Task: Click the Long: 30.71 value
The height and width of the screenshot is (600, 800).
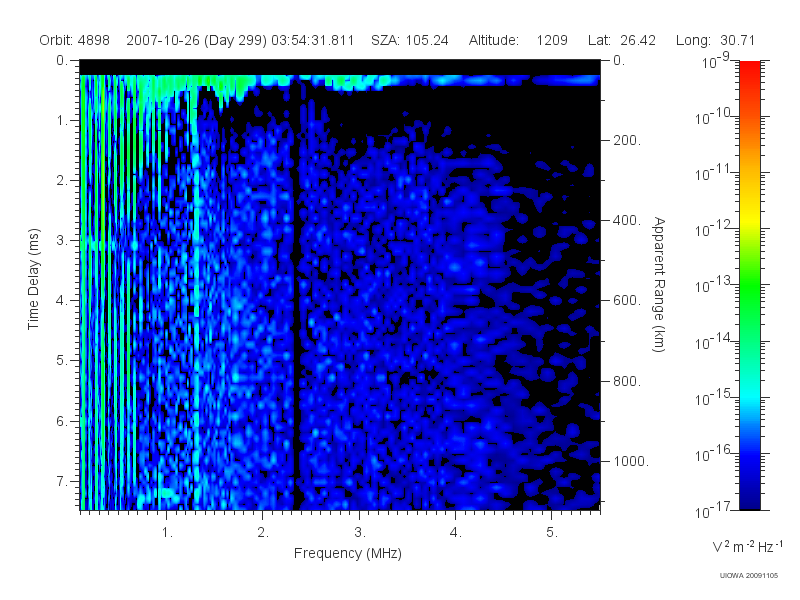Action: point(715,40)
